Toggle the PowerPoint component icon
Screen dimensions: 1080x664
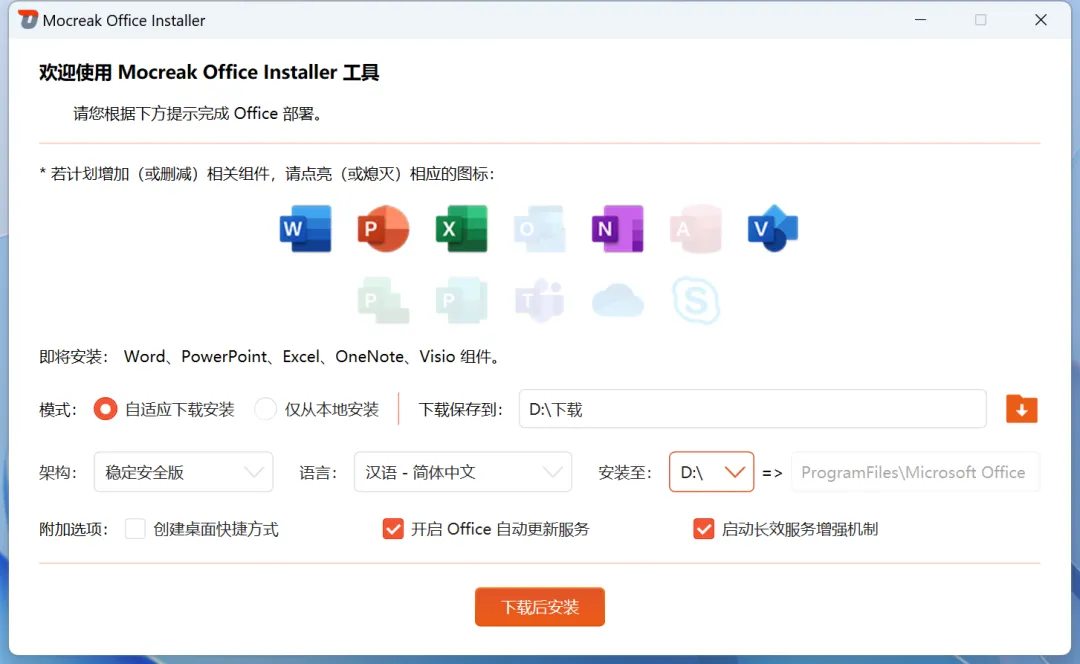click(x=384, y=229)
